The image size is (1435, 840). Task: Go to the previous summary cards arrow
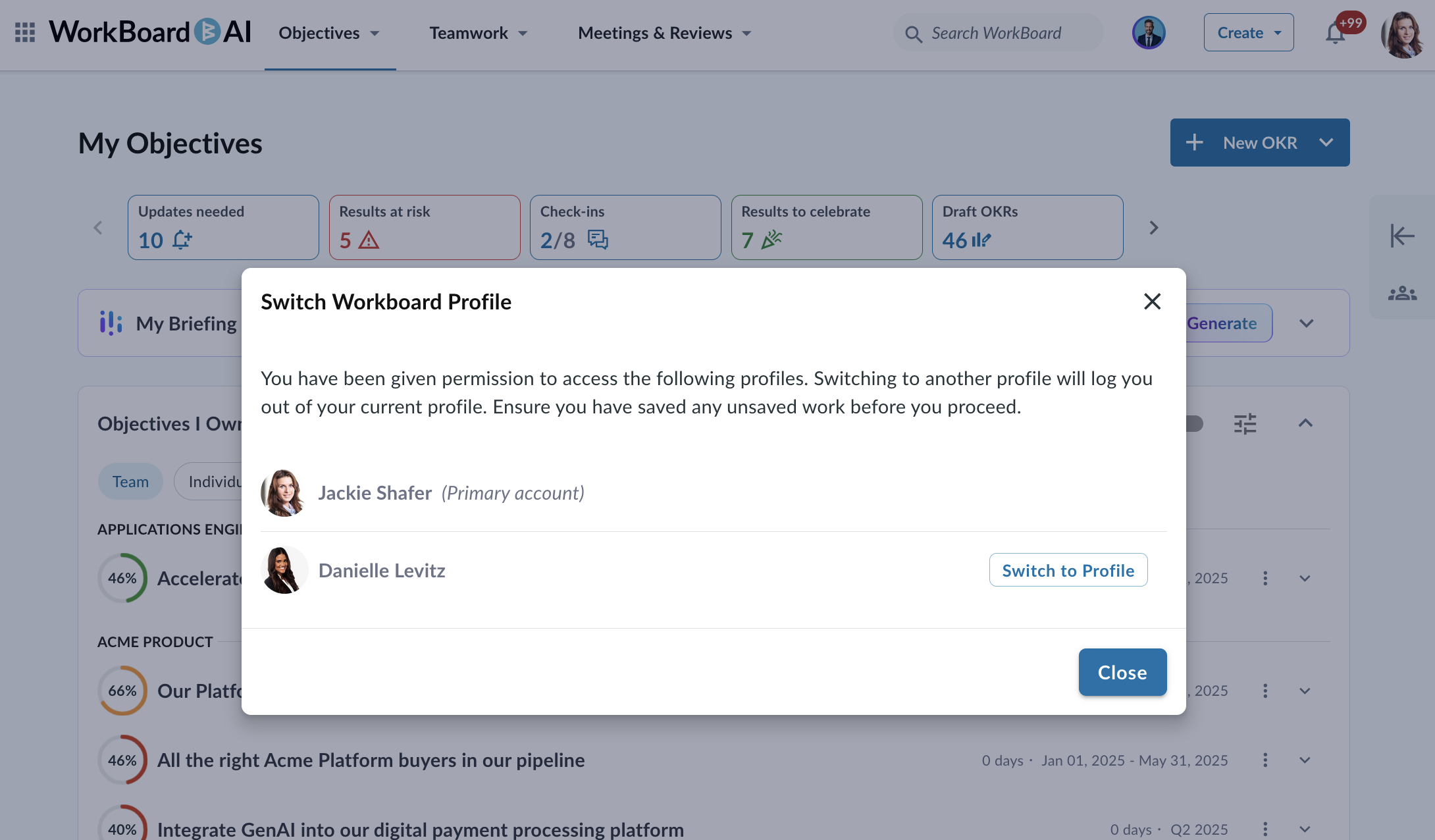click(98, 228)
